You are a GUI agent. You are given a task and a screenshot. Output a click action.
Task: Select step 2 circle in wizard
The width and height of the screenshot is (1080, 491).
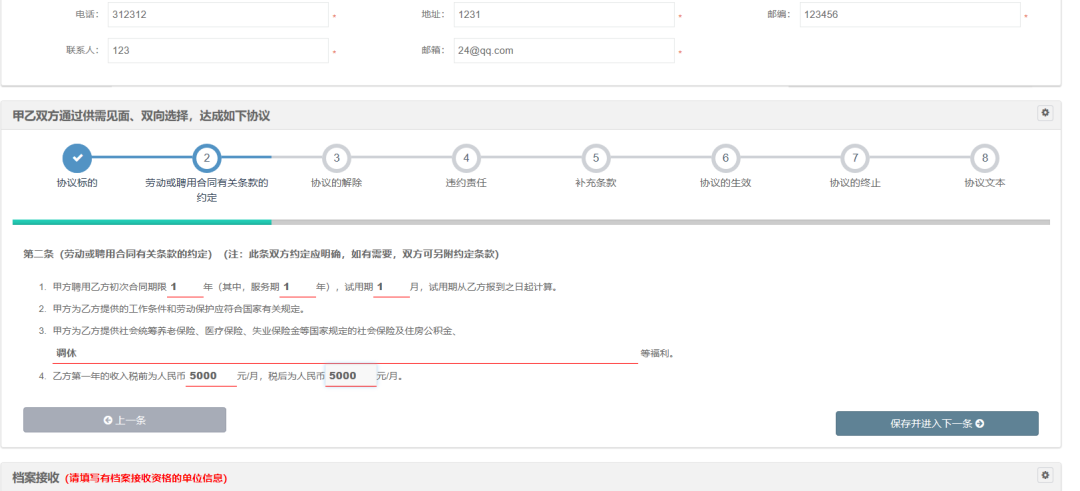click(207, 158)
